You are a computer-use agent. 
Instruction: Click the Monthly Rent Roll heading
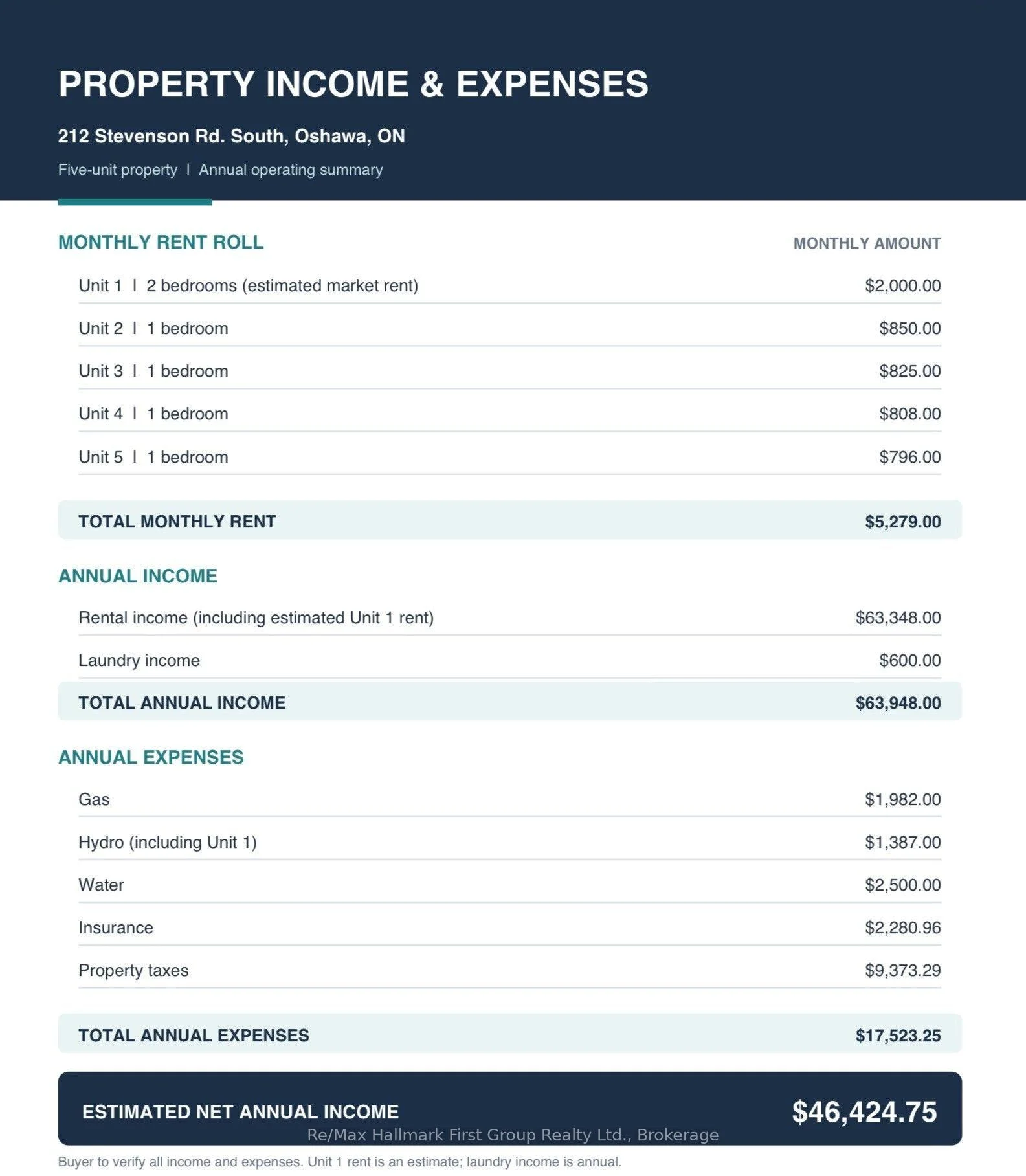pos(161,242)
